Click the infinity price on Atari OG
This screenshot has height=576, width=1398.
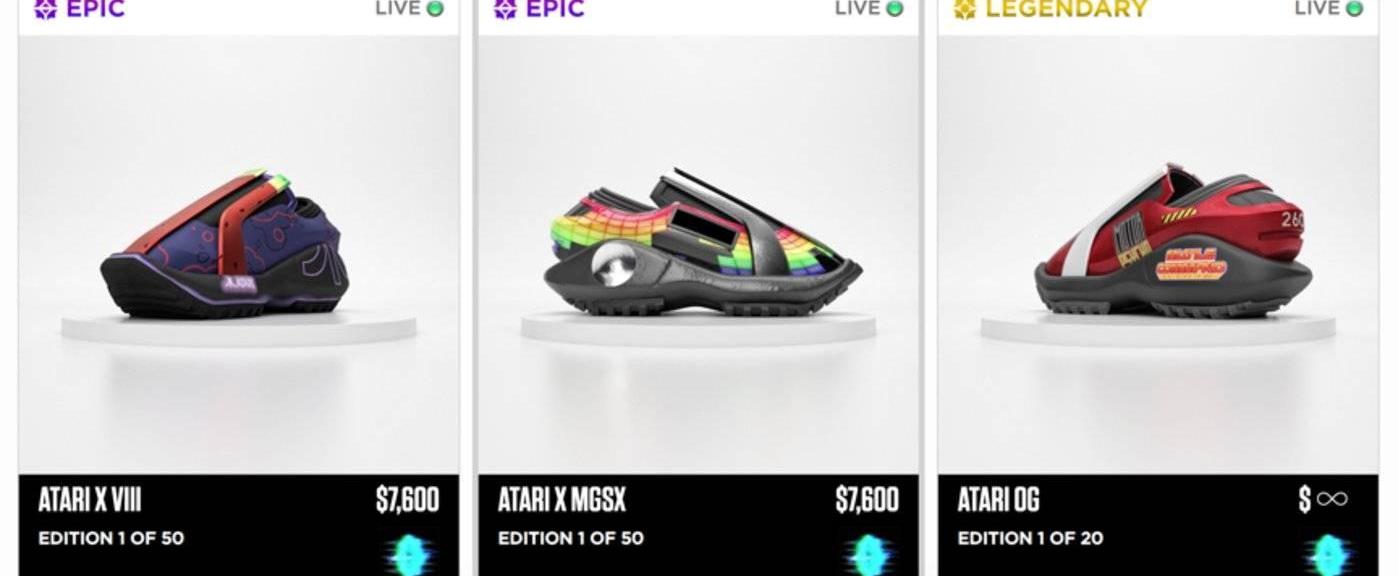1323,499
